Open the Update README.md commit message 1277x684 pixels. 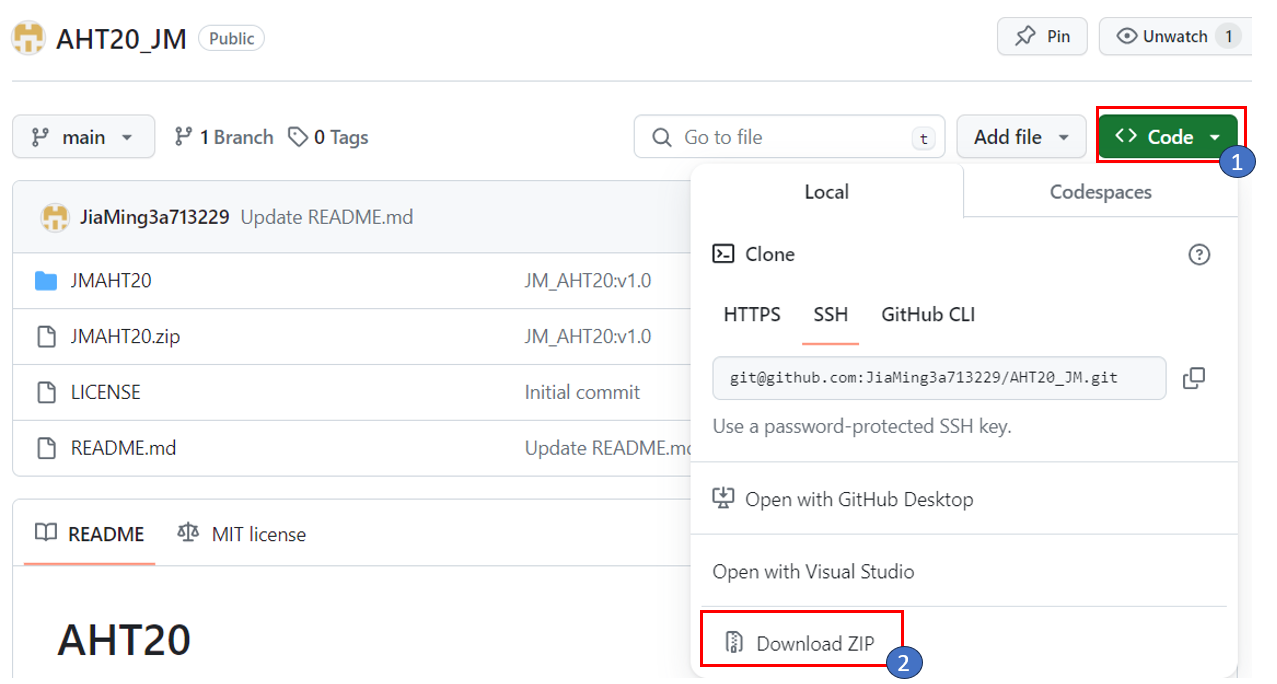[326, 217]
